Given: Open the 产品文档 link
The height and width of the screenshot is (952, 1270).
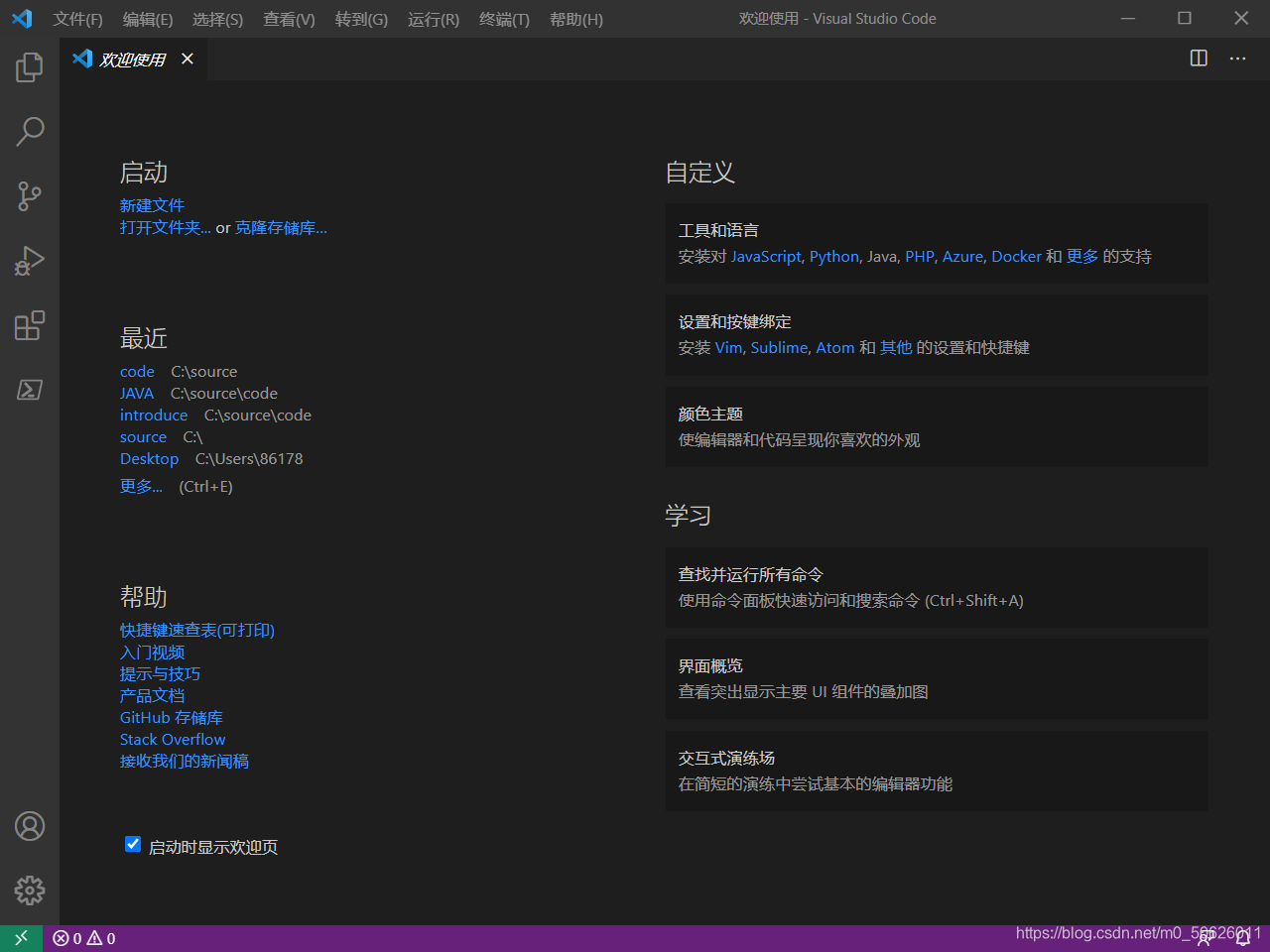Looking at the screenshot, I should coord(152,696).
